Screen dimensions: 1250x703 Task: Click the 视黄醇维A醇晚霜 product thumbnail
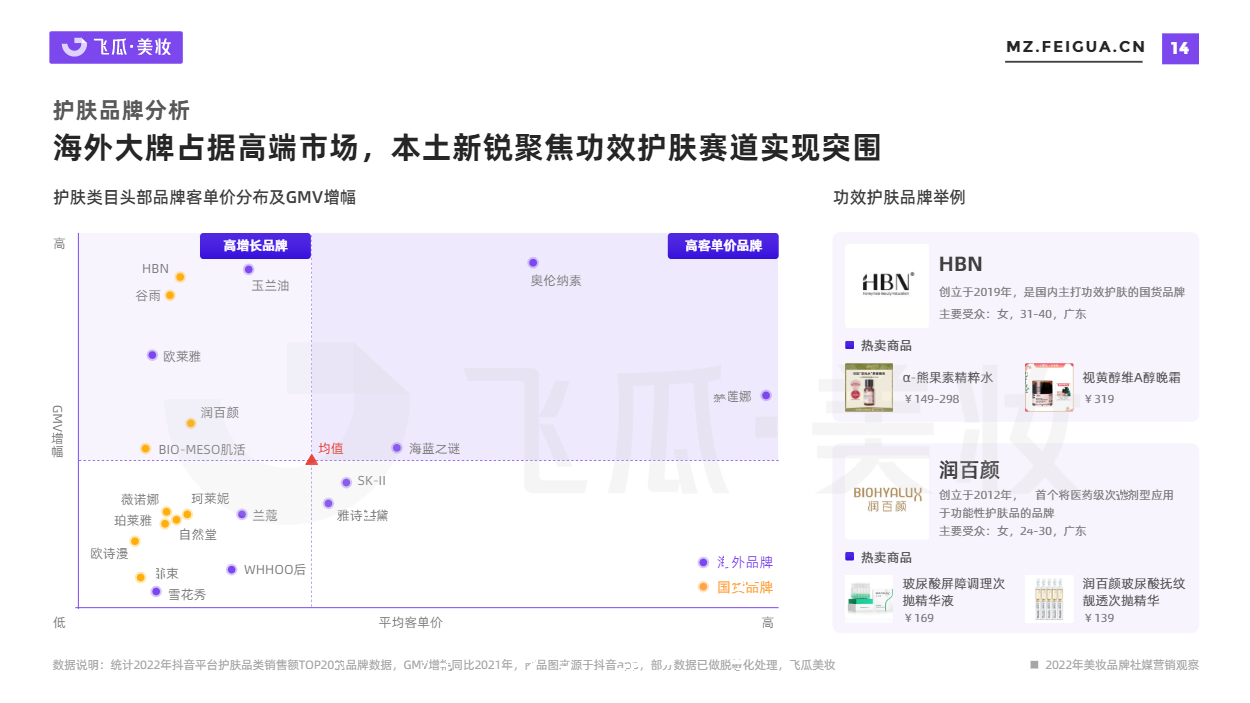point(1049,388)
